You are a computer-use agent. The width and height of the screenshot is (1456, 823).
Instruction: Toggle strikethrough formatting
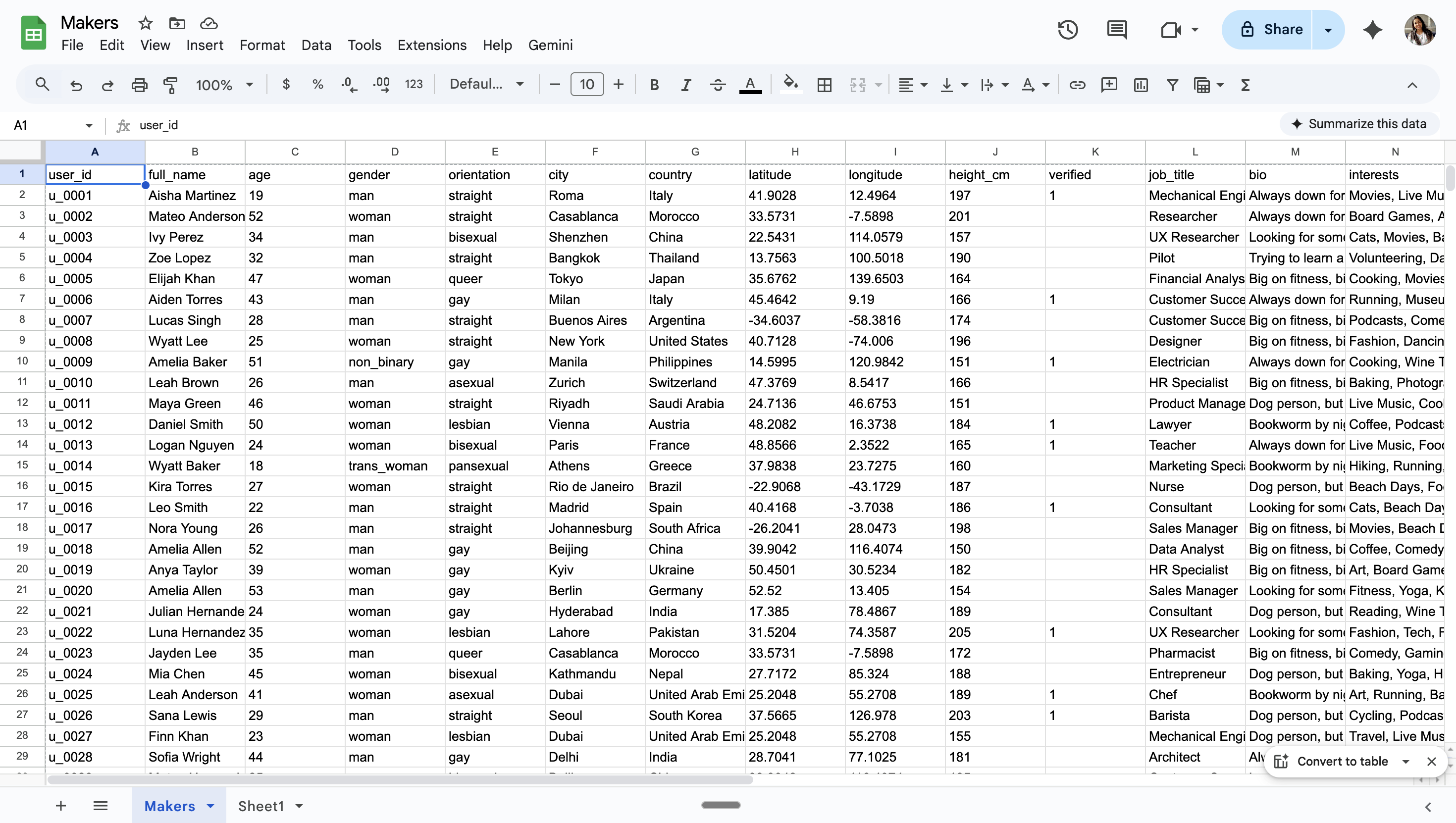718,85
